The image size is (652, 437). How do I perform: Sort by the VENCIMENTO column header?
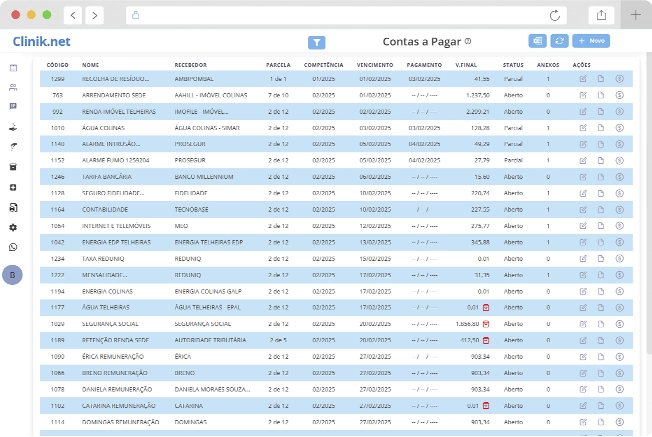[x=374, y=63]
